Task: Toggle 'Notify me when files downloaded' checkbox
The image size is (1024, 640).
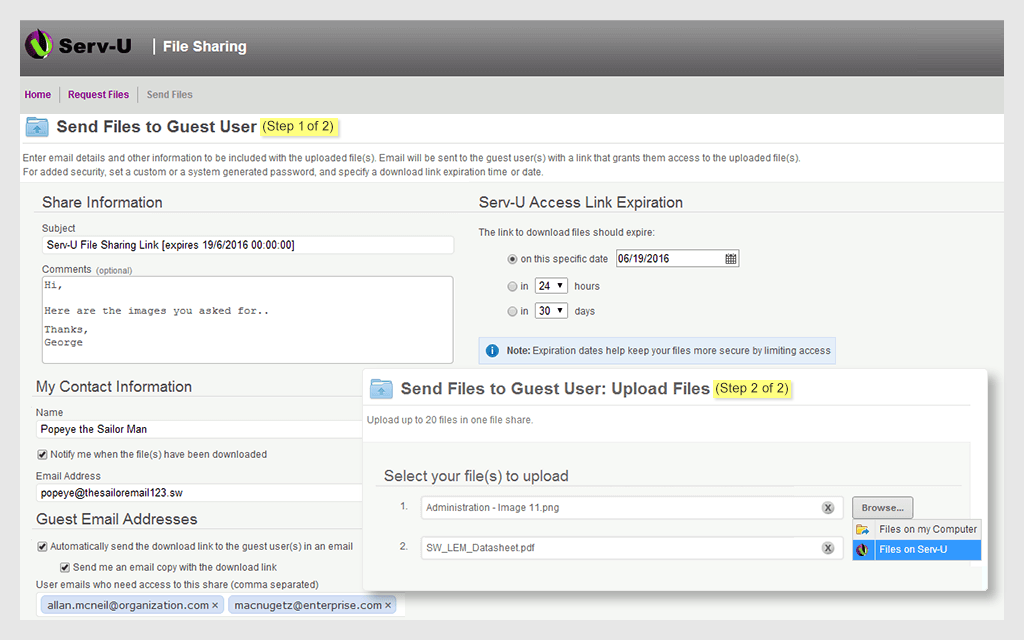Action: 42,454
